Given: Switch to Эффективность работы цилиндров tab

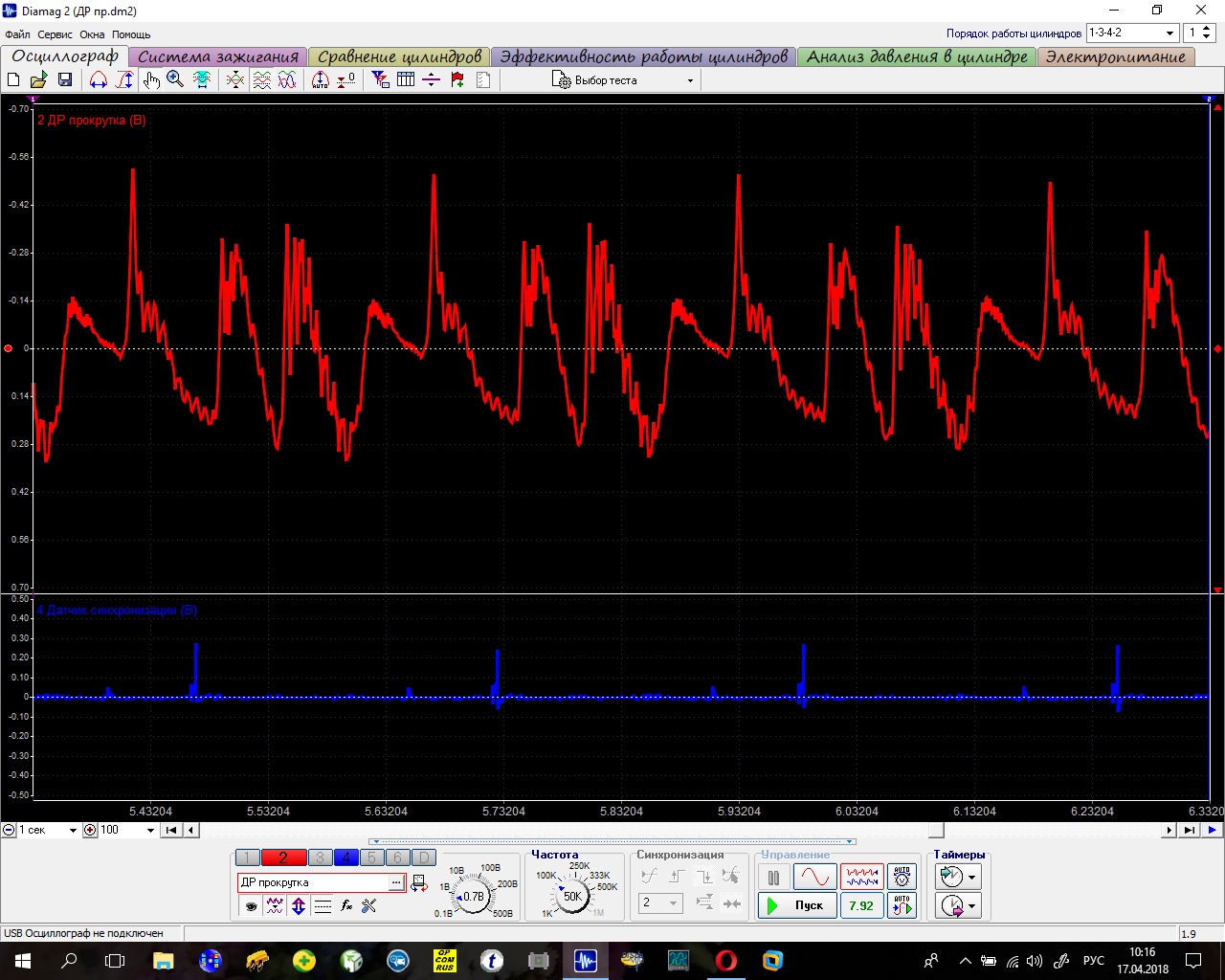Looking at the screenshot, I should point(643,56).
